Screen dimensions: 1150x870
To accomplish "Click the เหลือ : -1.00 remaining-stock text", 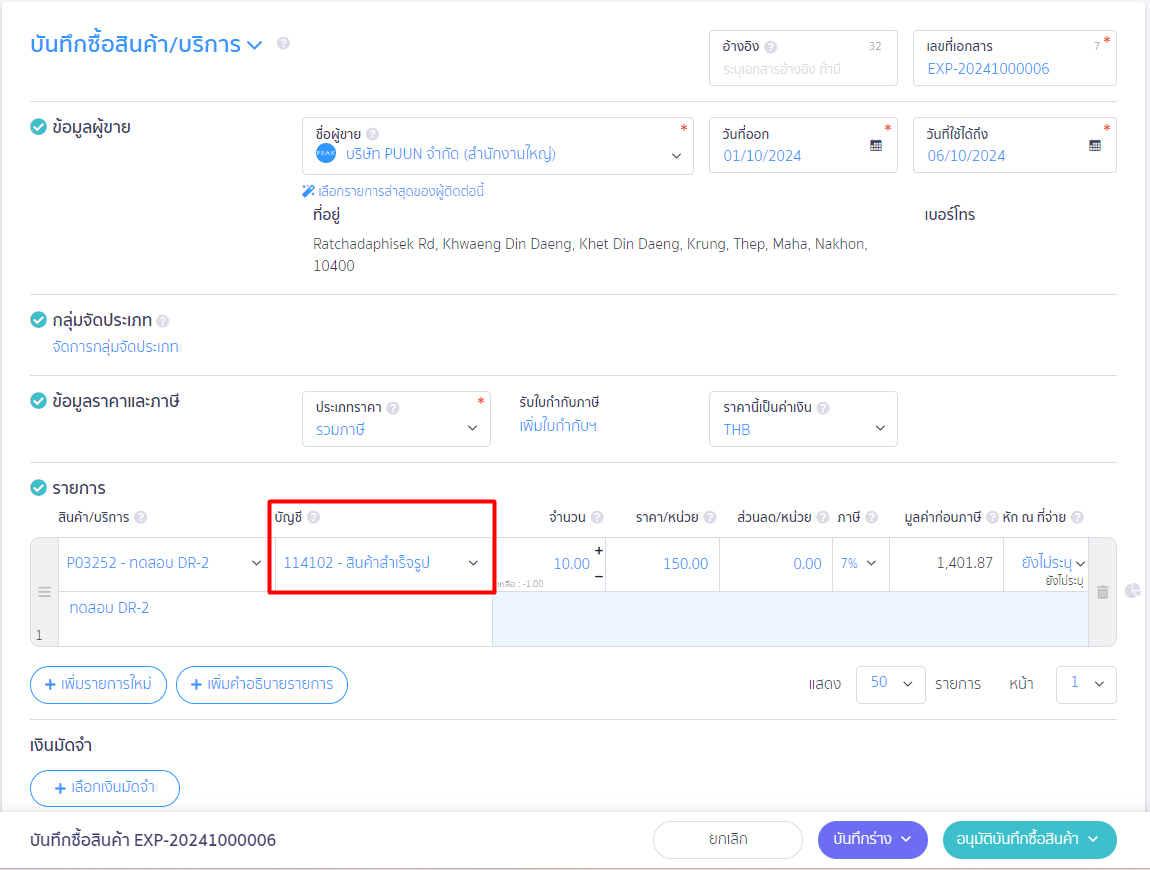I will coord(521,584).
